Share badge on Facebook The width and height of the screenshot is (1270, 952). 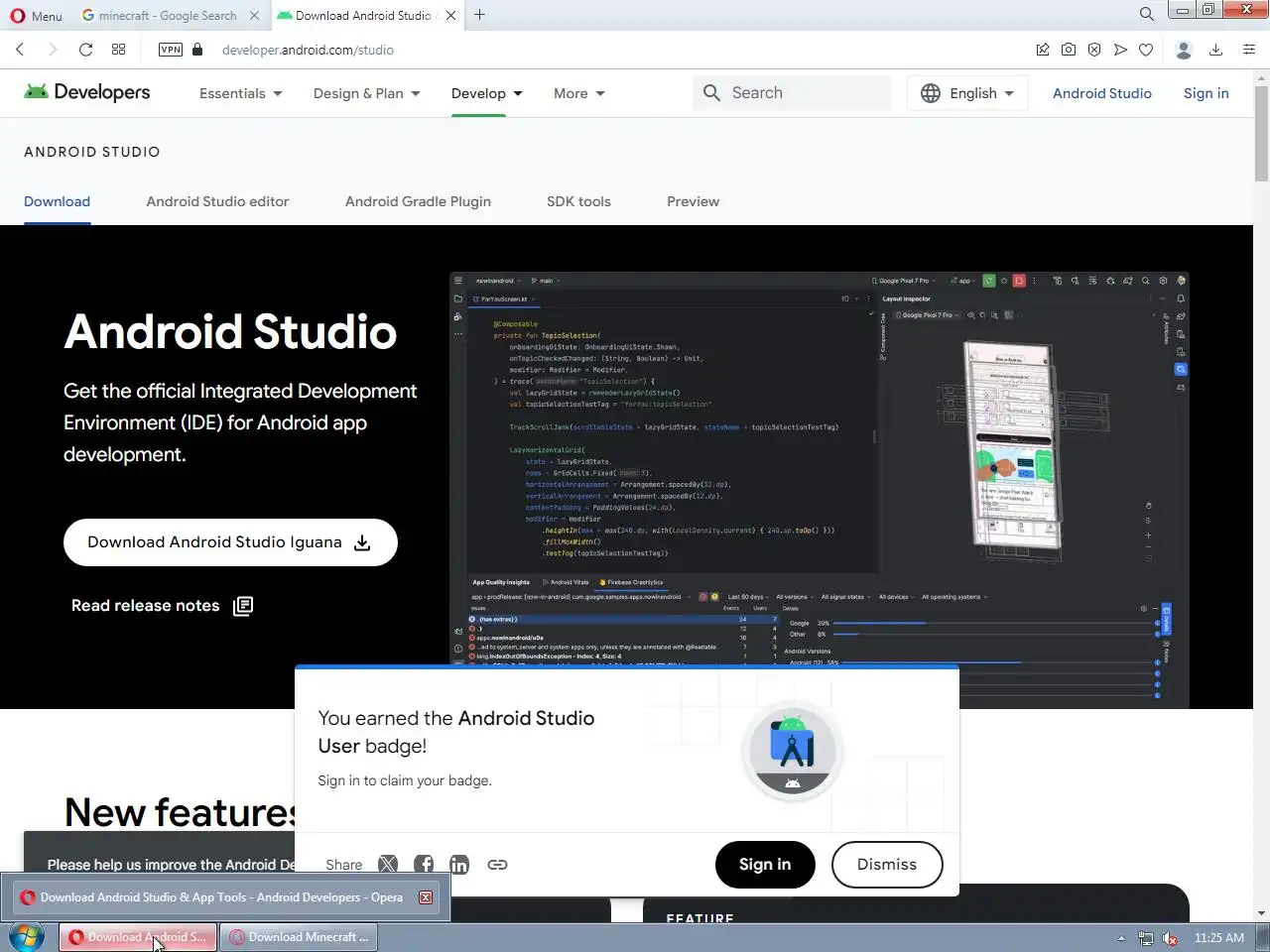(424, 865)
